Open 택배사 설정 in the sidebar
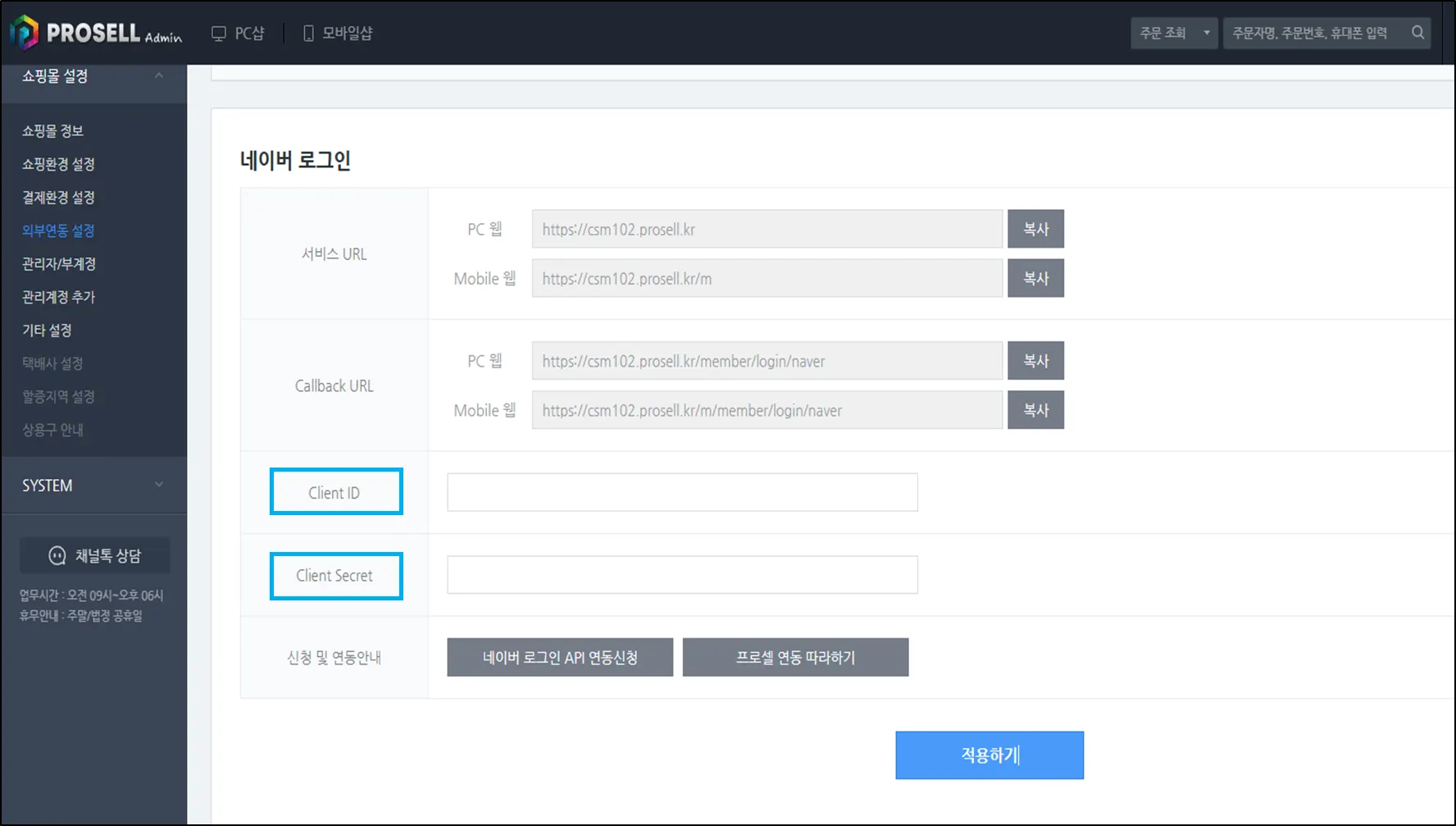1456x826 pixels. (52, 363)
